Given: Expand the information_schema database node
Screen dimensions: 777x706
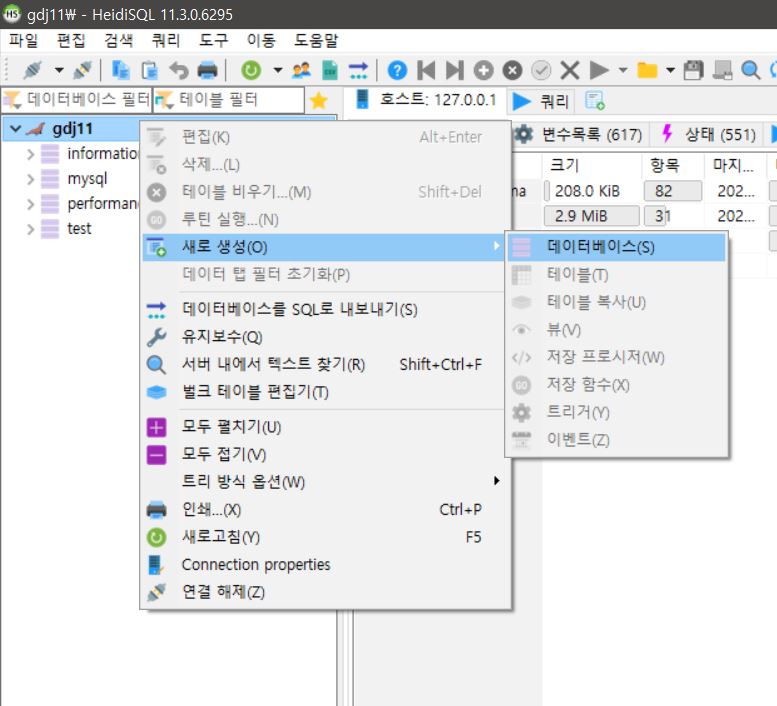Looking at the screenshot, I should [31, 154].
